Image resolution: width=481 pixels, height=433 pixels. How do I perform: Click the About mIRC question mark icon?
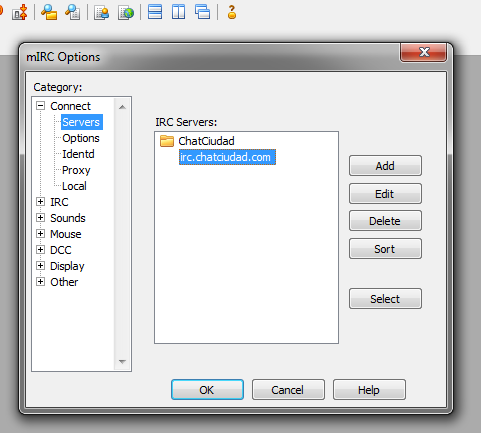coord(232,13)
